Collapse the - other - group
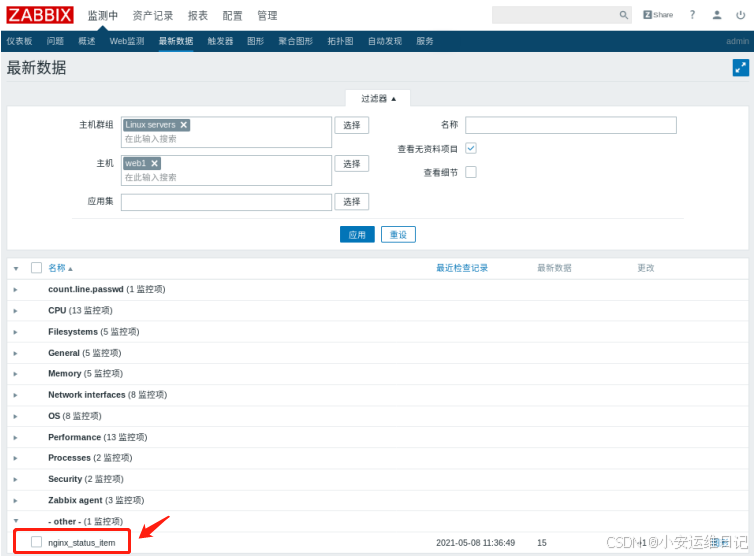Image resolution: width=755 pixels, height=556 pixels. [x=16, y=521]
